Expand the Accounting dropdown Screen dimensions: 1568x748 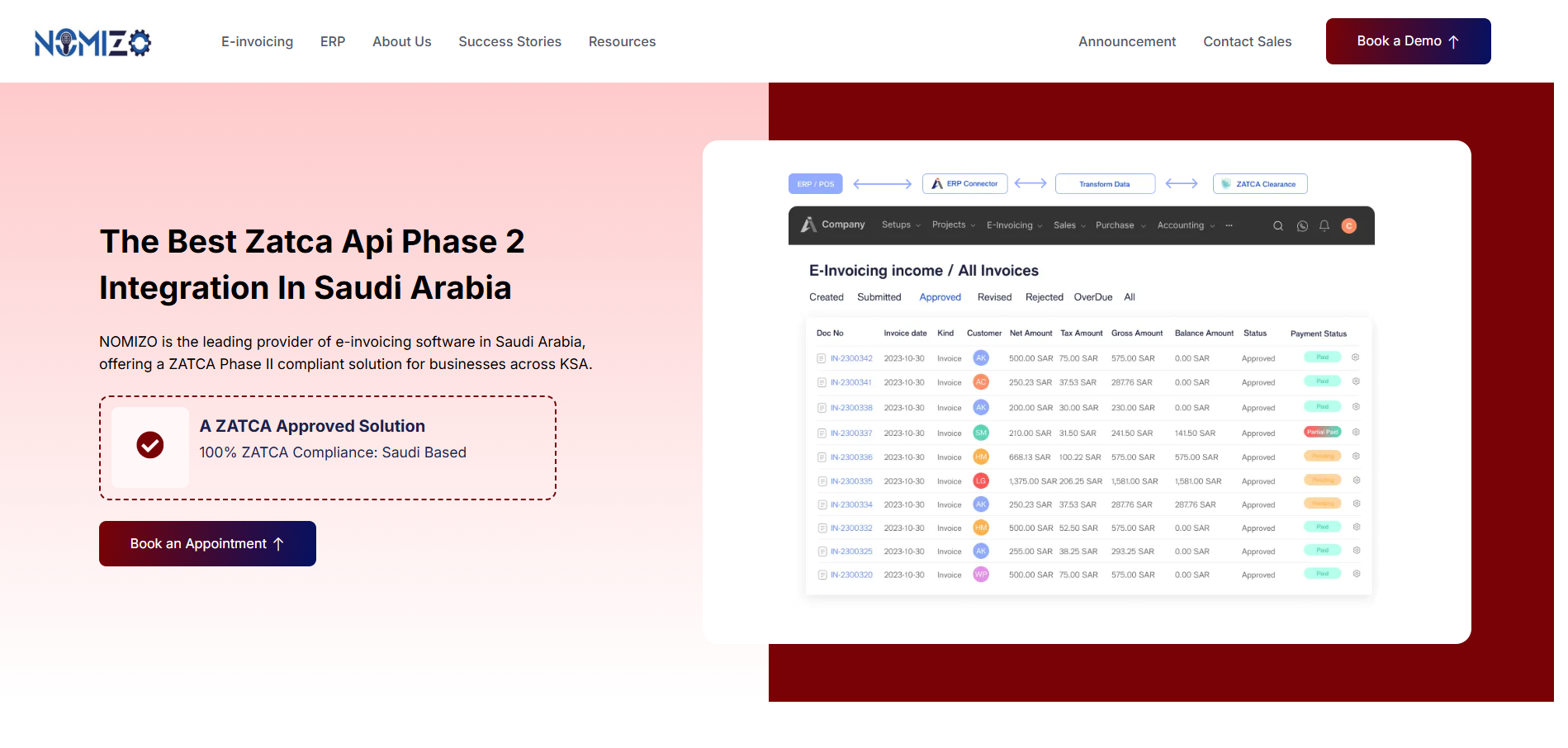[1185, 225]
